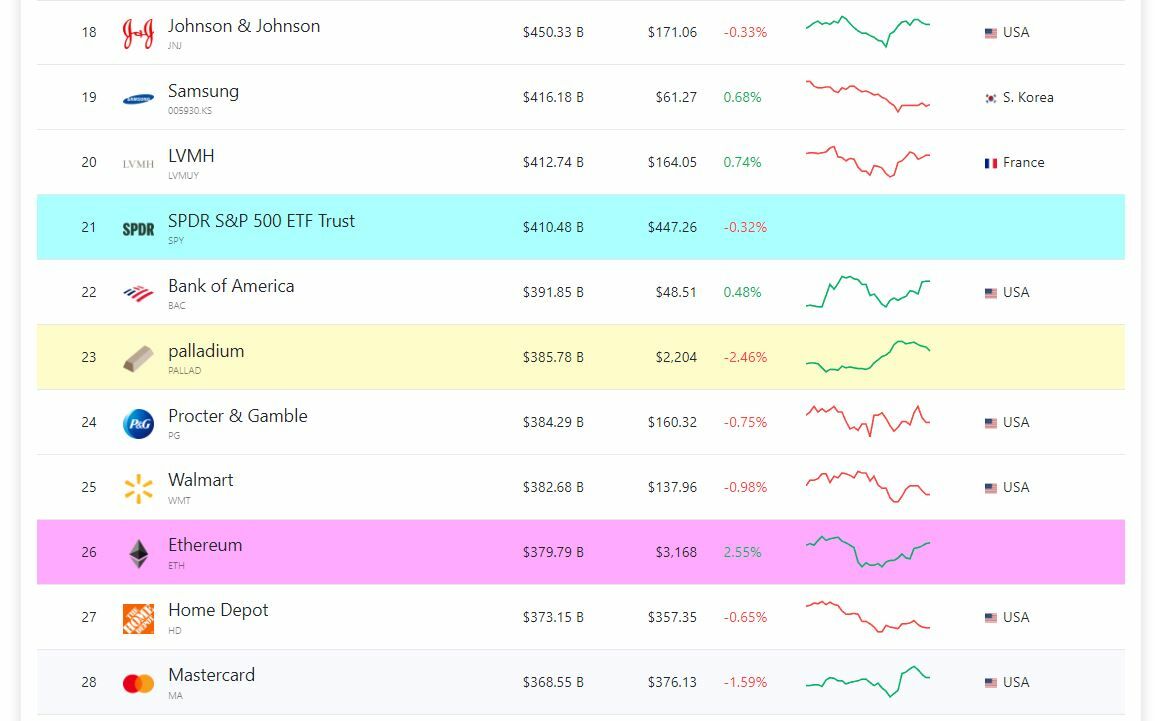
Task: Click the palladium price trend chart
Action: click(x=867, y=356)
